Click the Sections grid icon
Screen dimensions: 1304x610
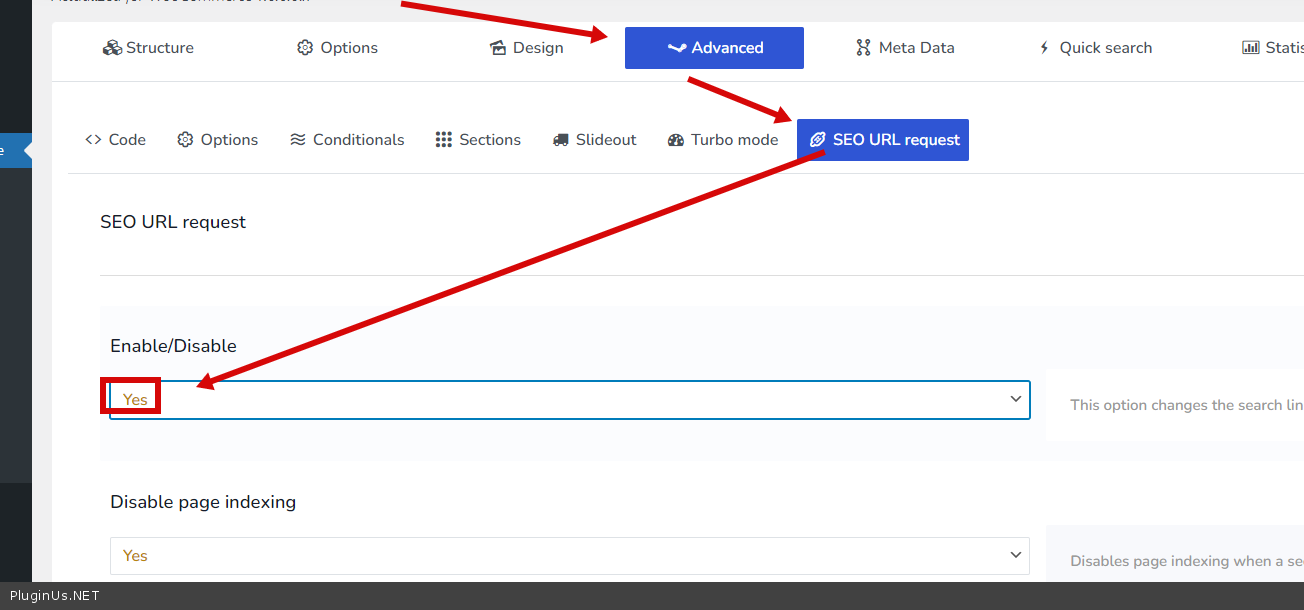click(444, 140)
